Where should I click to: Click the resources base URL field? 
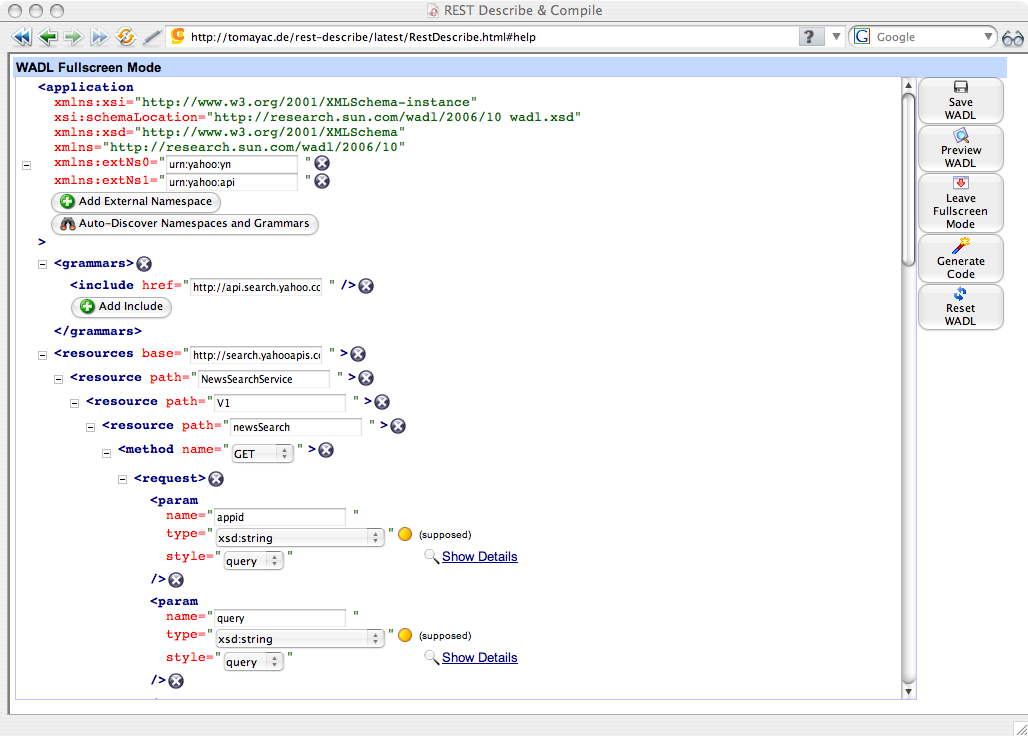click(x=256, y=355)
